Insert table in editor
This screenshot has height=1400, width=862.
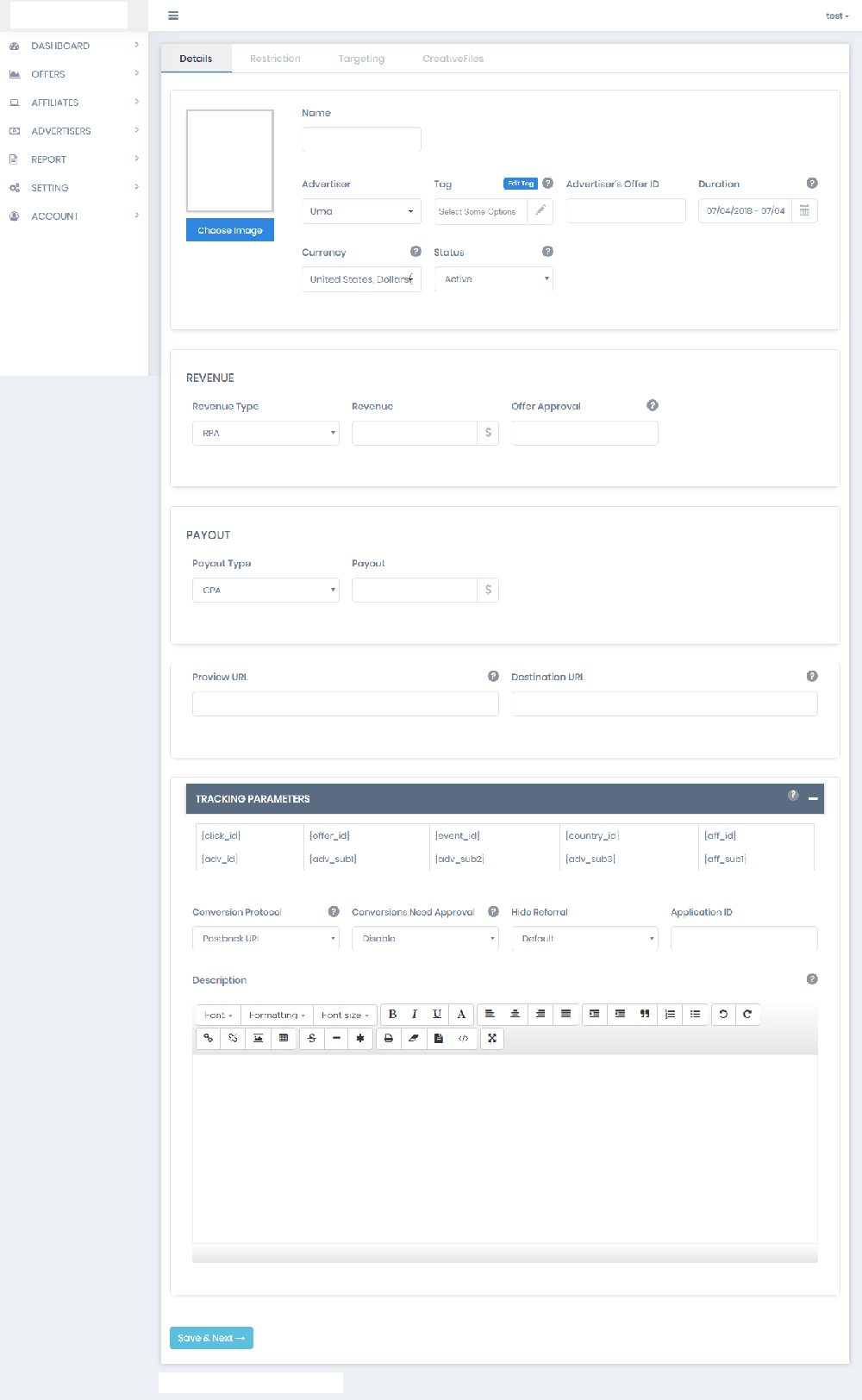[283, 1039]
